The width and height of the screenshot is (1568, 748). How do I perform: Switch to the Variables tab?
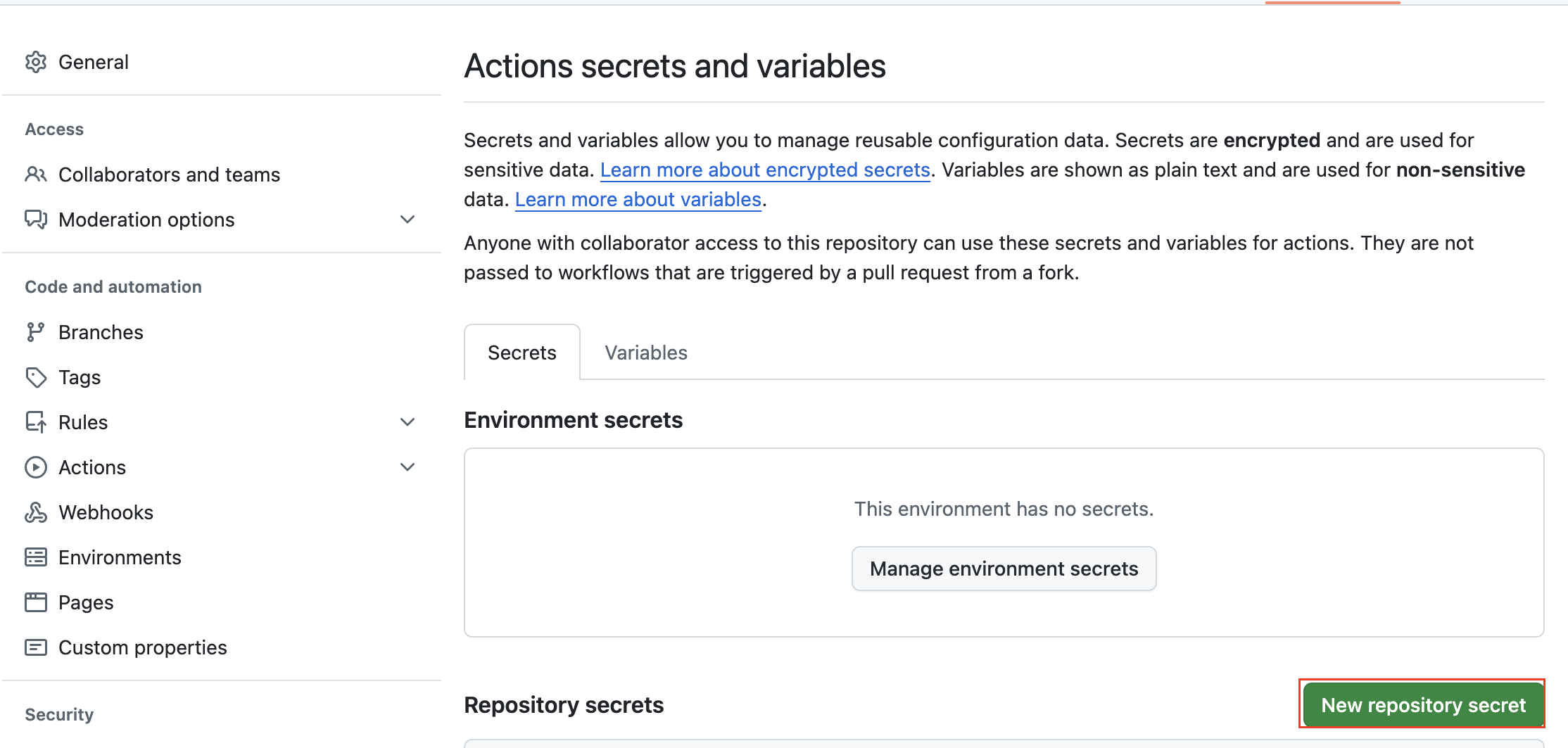pos(645,353)
